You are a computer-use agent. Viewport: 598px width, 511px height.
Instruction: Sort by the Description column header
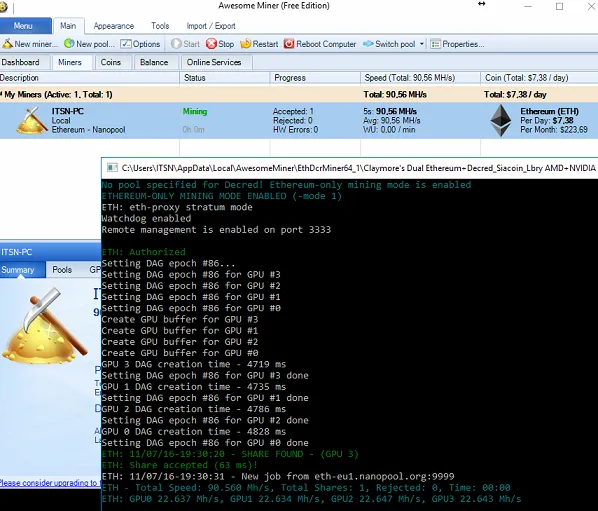pos(89,78)
